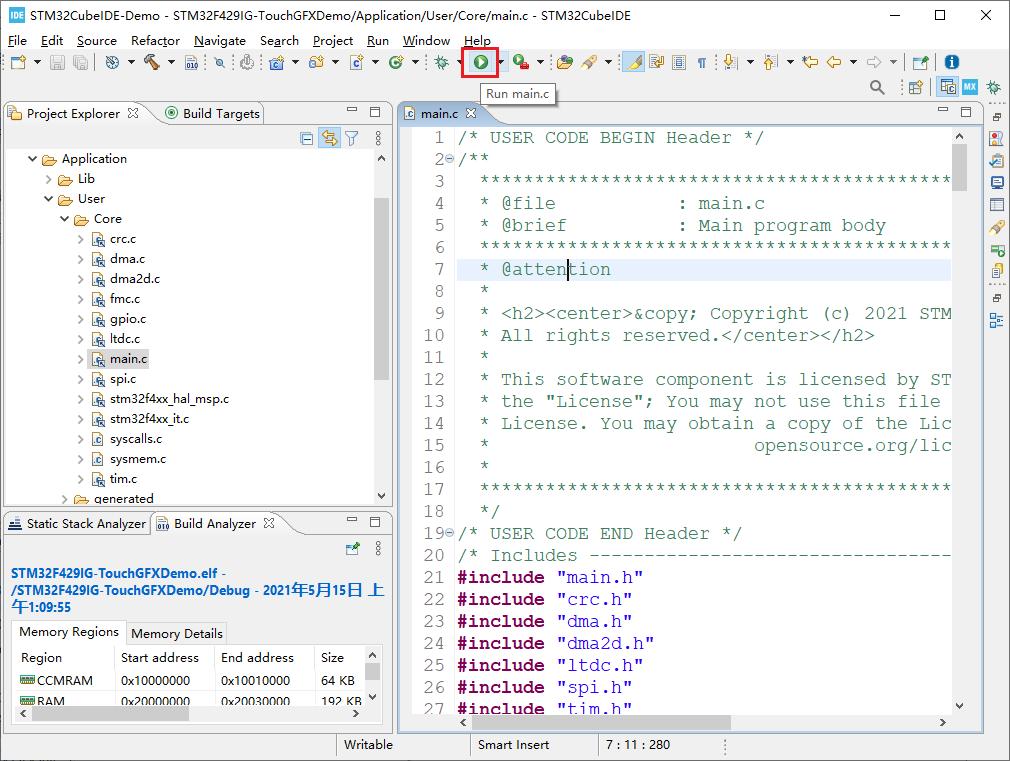Screen dimensions: 1010x761
Task: Open the CubeMX perspective icon
Action: click(x=969, y=88)
